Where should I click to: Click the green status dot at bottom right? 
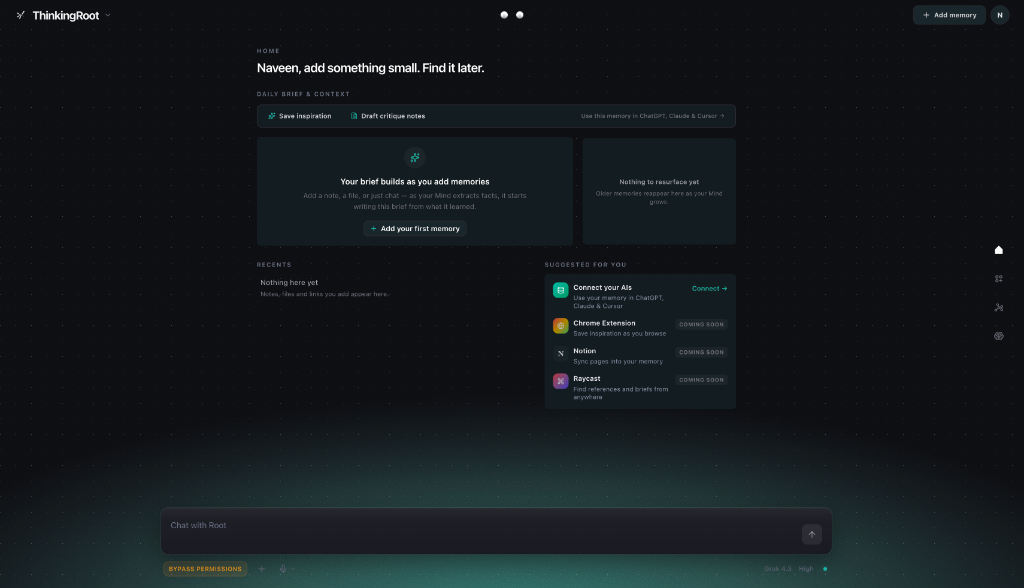[x=825, y=569]
